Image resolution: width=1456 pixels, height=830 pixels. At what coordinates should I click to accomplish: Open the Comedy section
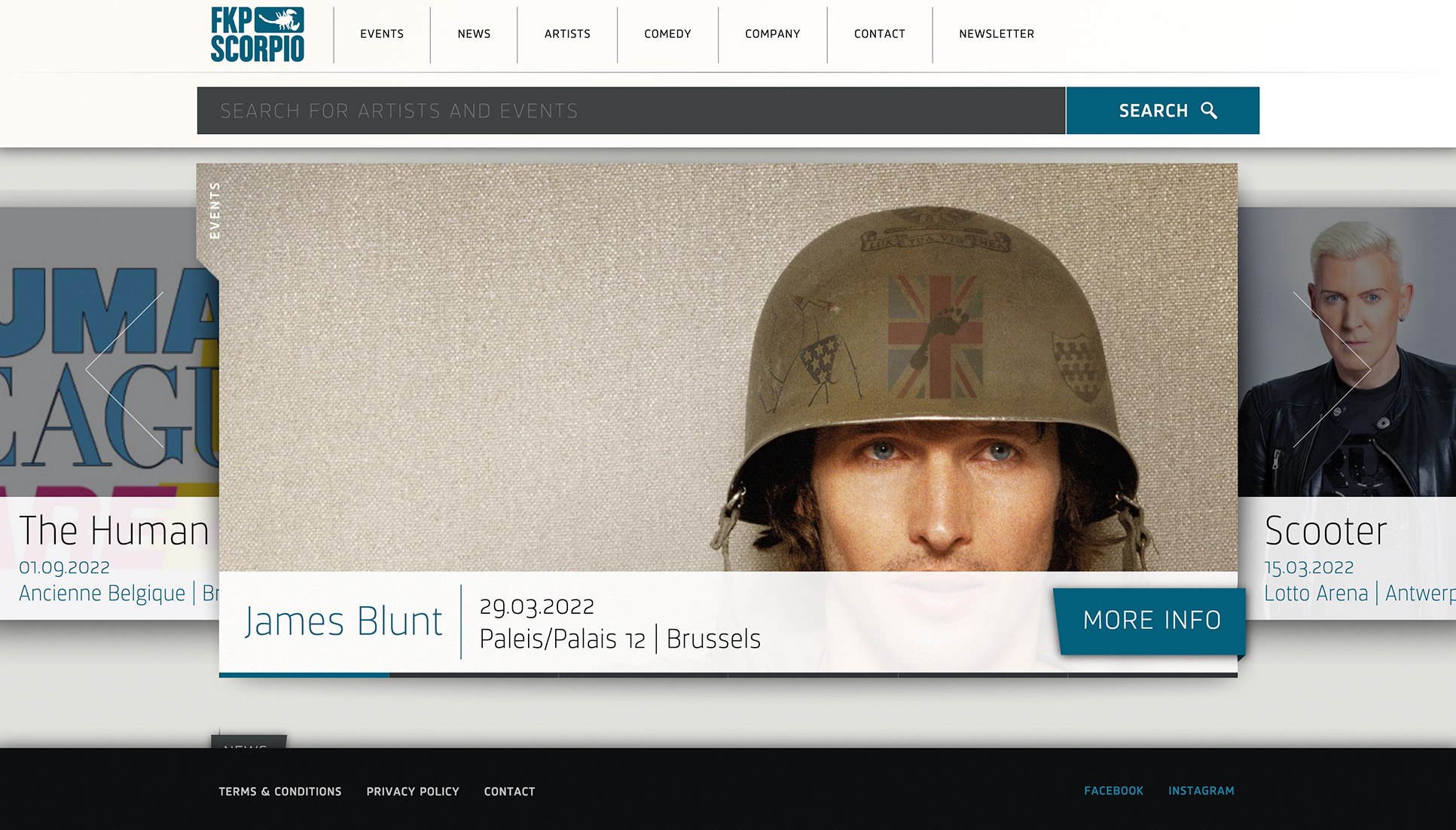pos(667,34)
